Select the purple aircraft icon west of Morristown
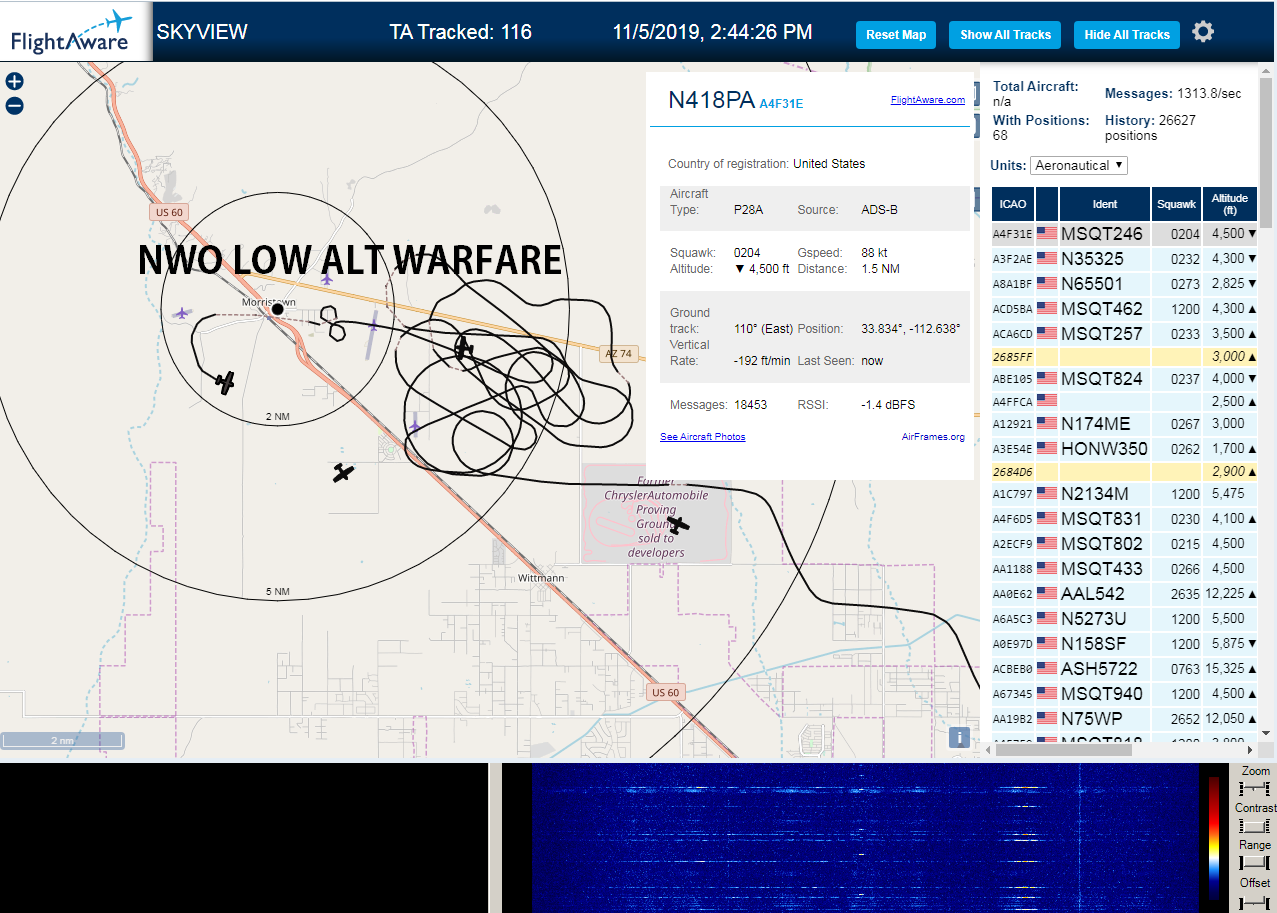 pyautogui.click(x=181, y=314)
